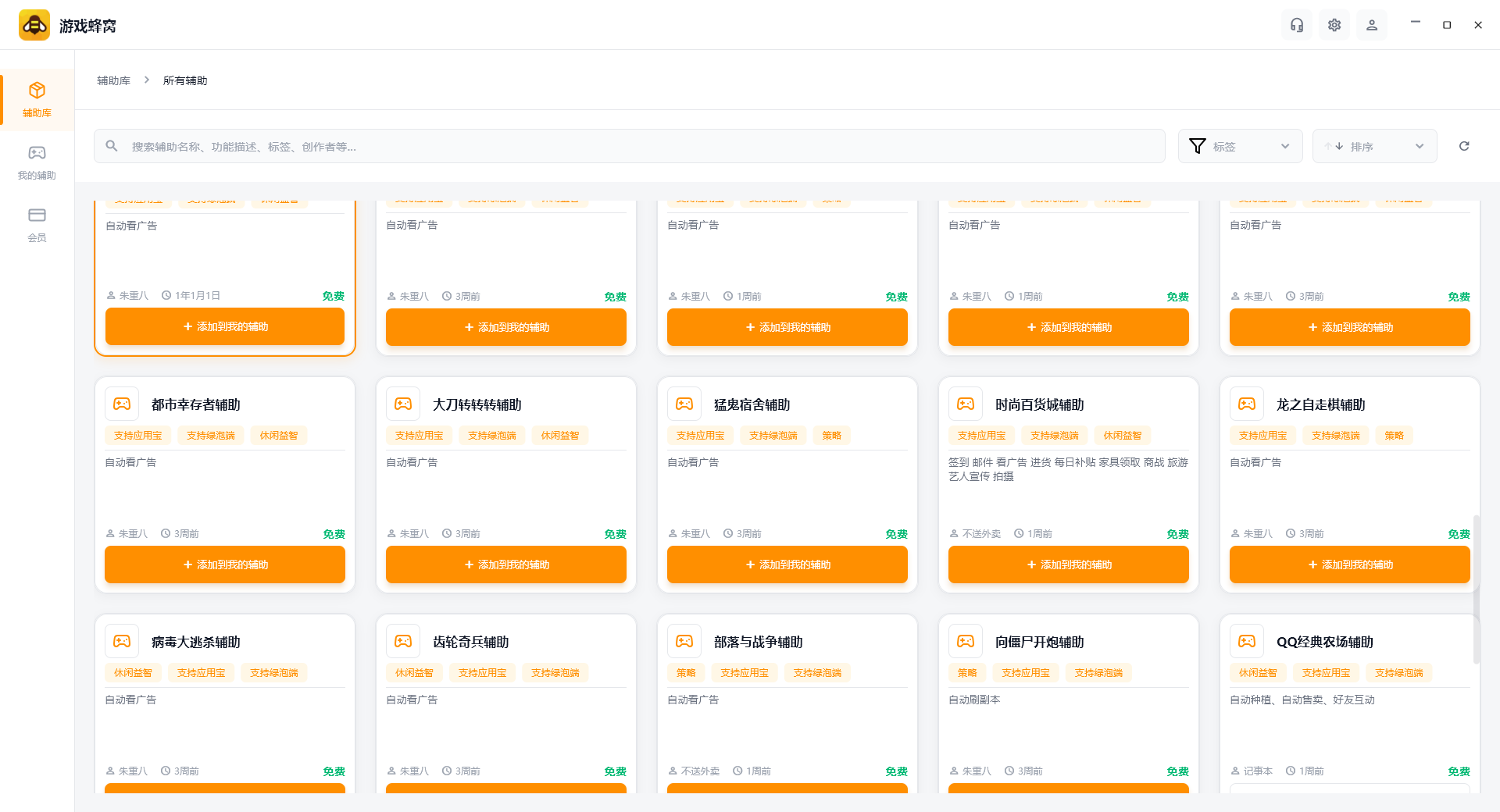Add 大刀转转转辅助 to my scripts
The height and width of the screenshot is (812, 1500).
pyautogui.click(x=506, y=564)
